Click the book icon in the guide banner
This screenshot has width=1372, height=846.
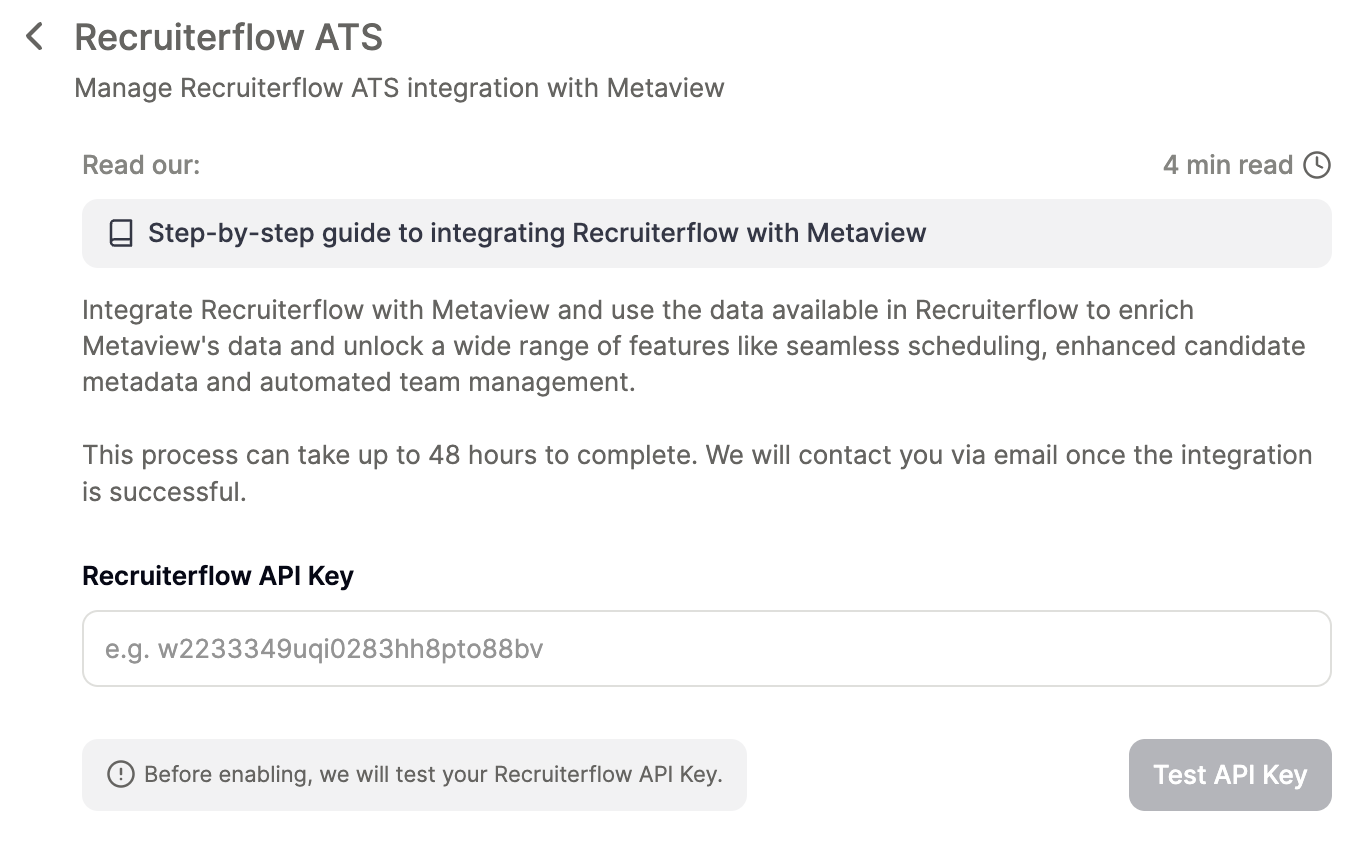click(x=121, y=234)
